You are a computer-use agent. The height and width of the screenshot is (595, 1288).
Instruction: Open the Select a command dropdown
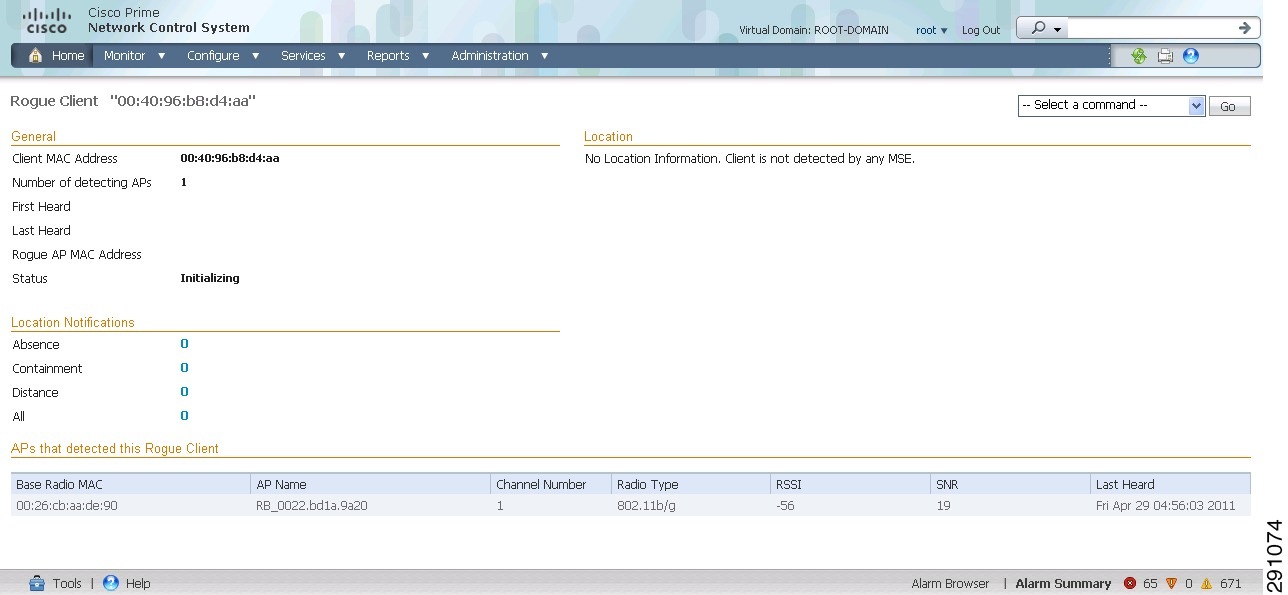point(1110,105)
